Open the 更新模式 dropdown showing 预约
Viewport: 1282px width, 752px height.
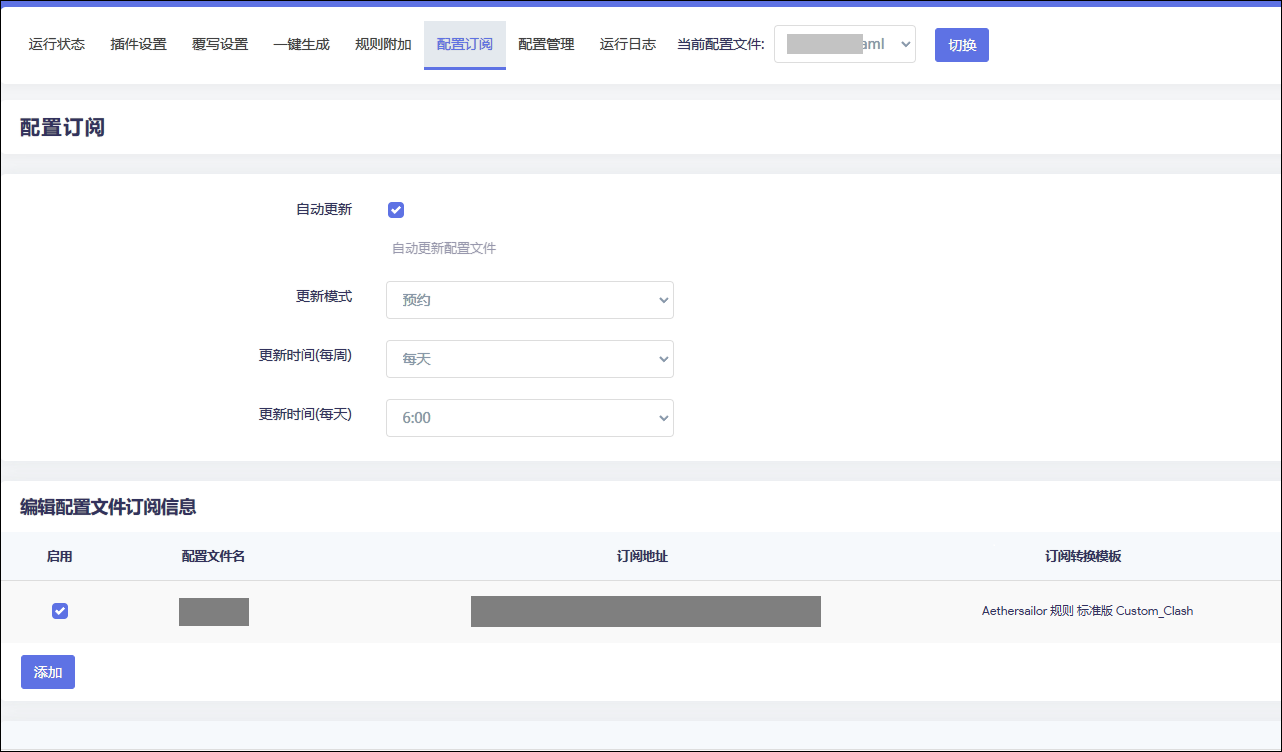(x=529, y=300)
